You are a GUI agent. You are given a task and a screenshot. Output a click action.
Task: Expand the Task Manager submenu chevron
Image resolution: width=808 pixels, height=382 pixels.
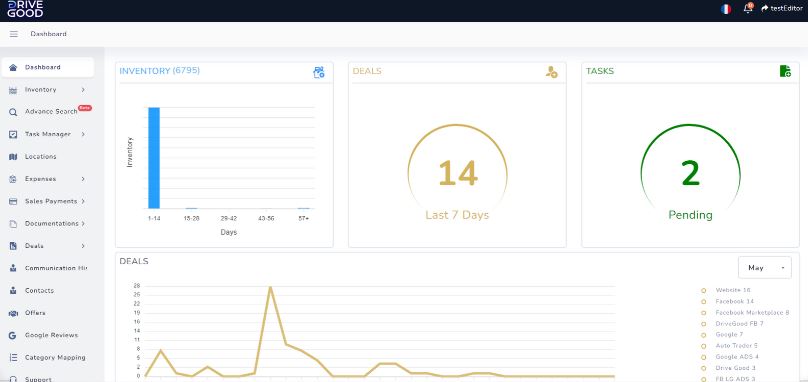point(83,134)
